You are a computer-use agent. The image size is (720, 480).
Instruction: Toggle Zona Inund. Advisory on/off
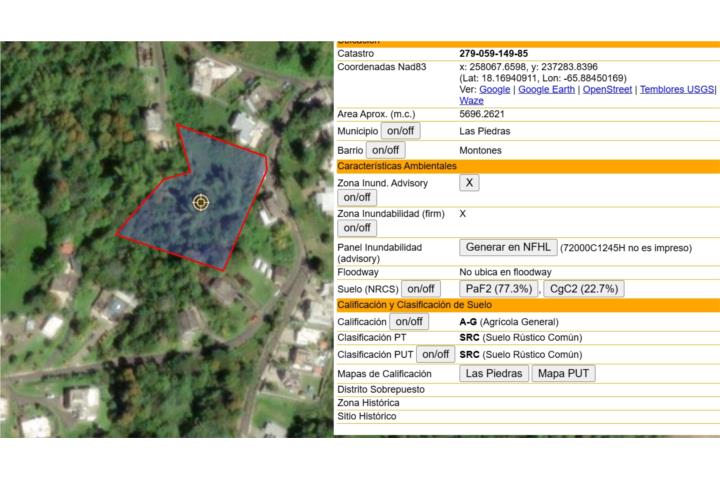point(357,197)
